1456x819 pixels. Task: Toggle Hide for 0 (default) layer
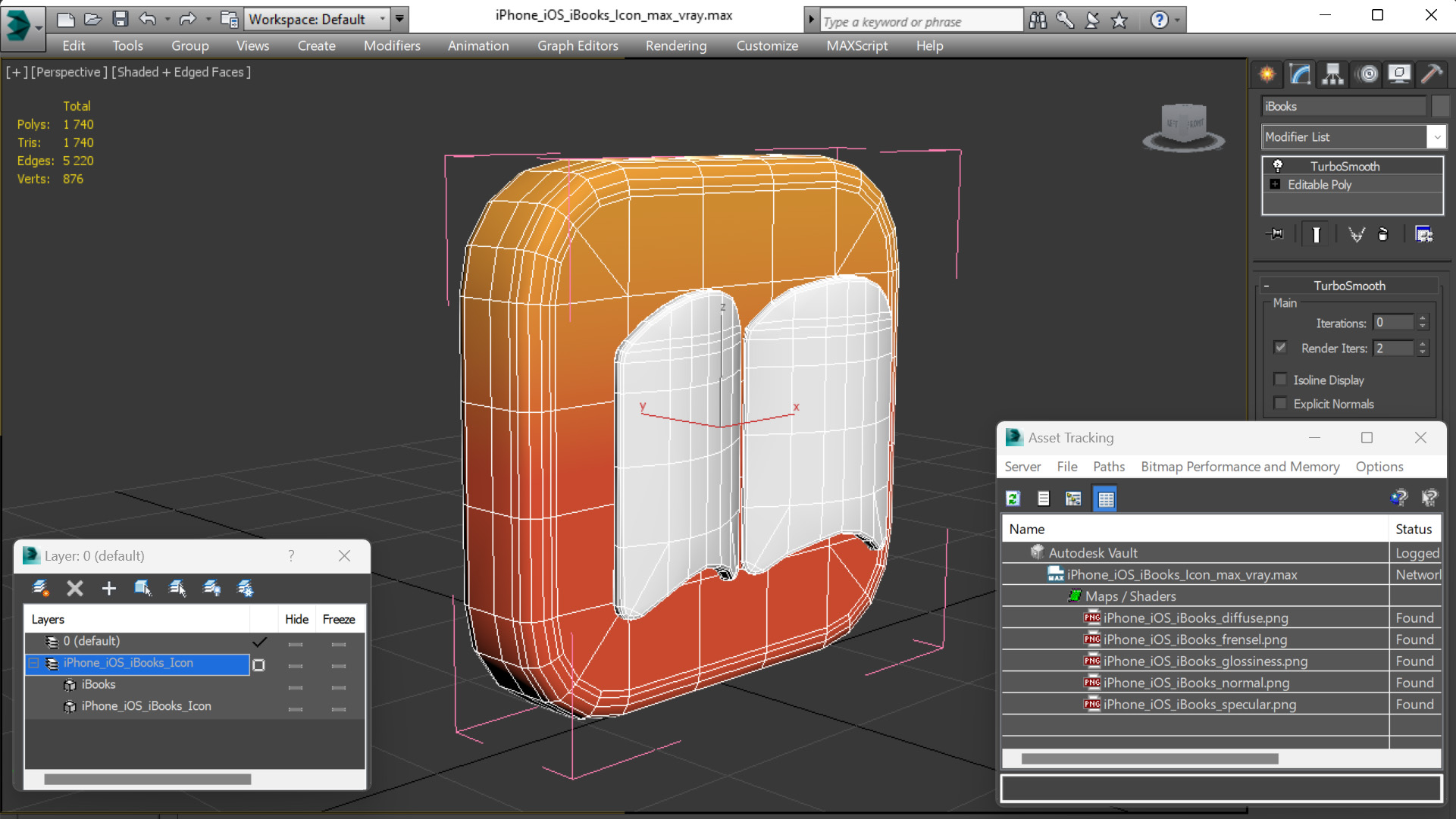(x=296, y=645)
